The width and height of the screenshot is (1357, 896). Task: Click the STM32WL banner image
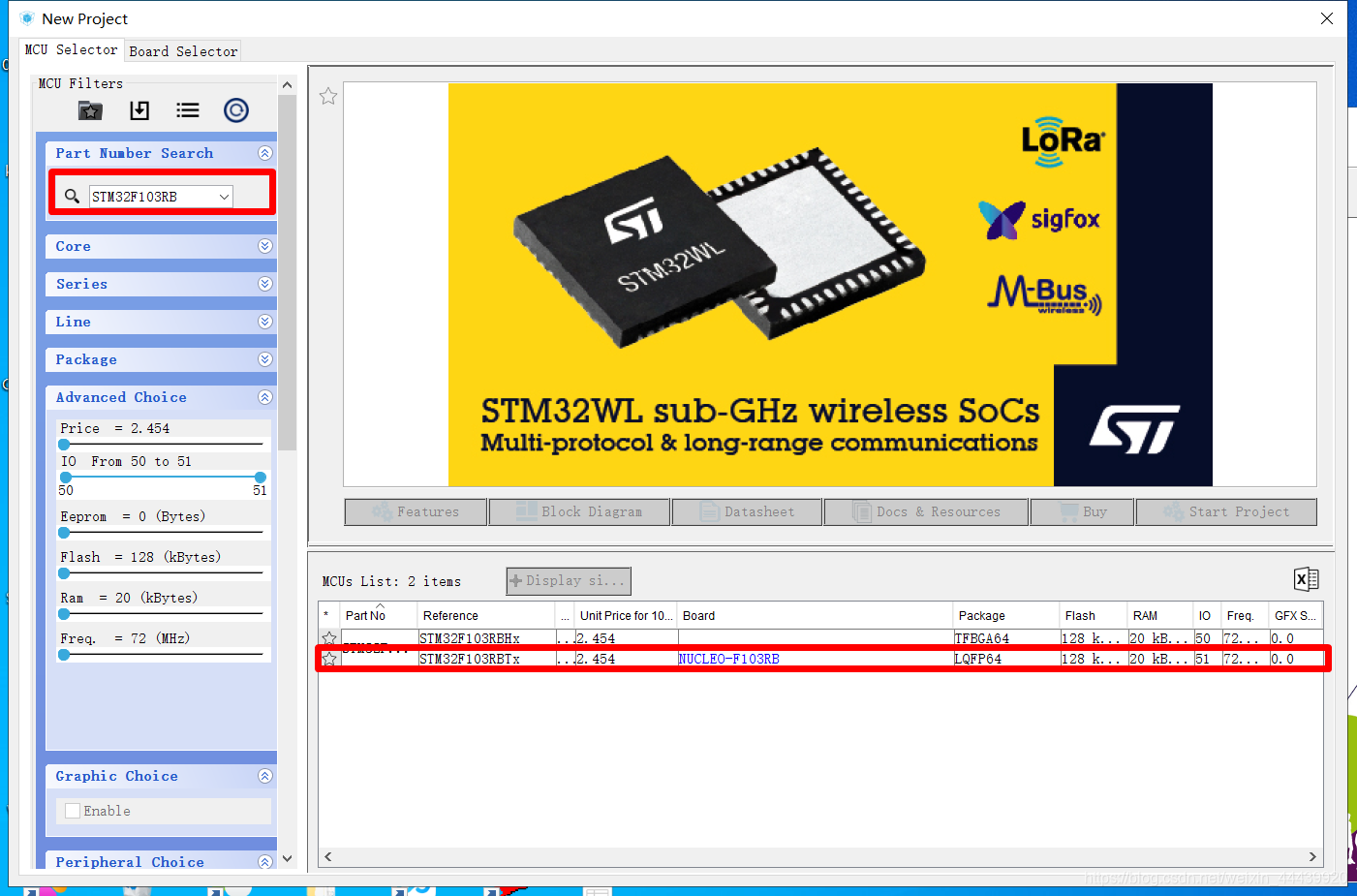tap(830, 285)
